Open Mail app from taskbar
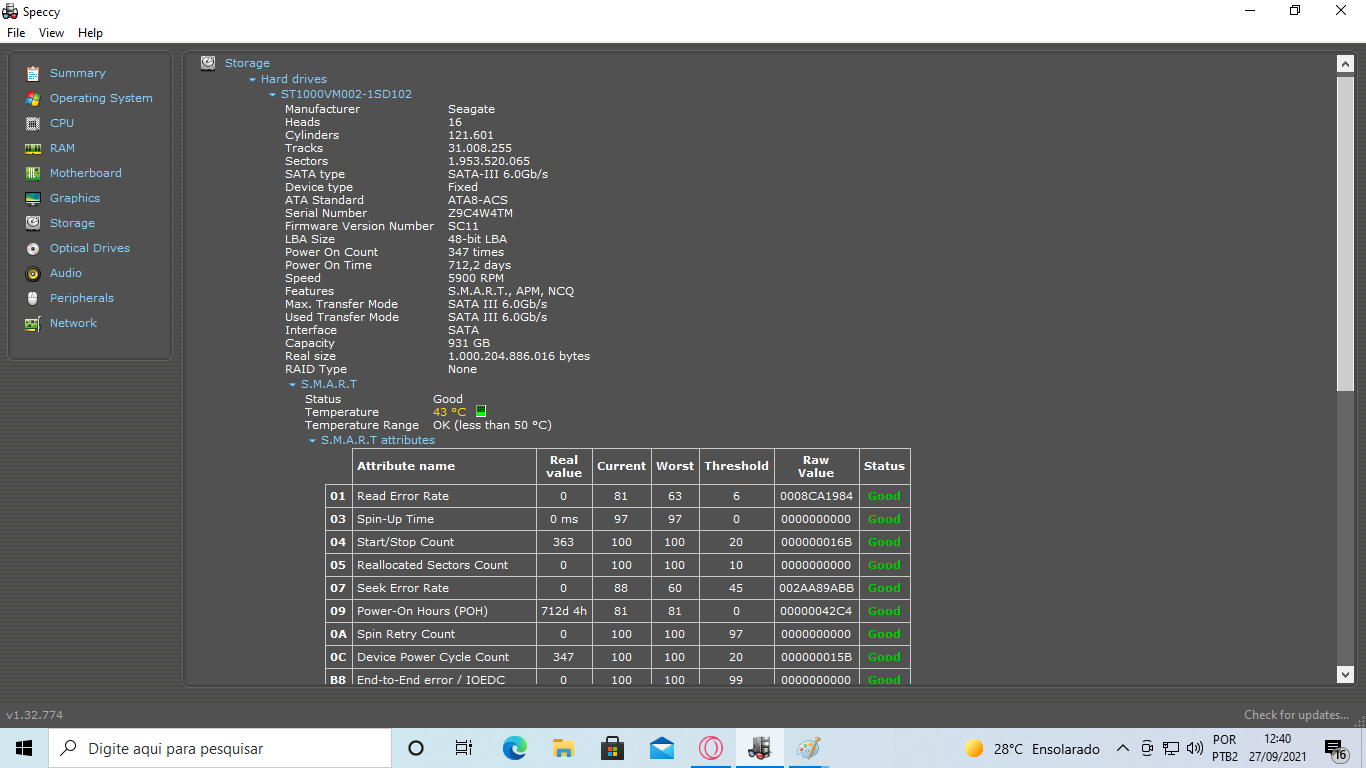The width and height of the screenshot is (1366, 768). click(661, 748)
